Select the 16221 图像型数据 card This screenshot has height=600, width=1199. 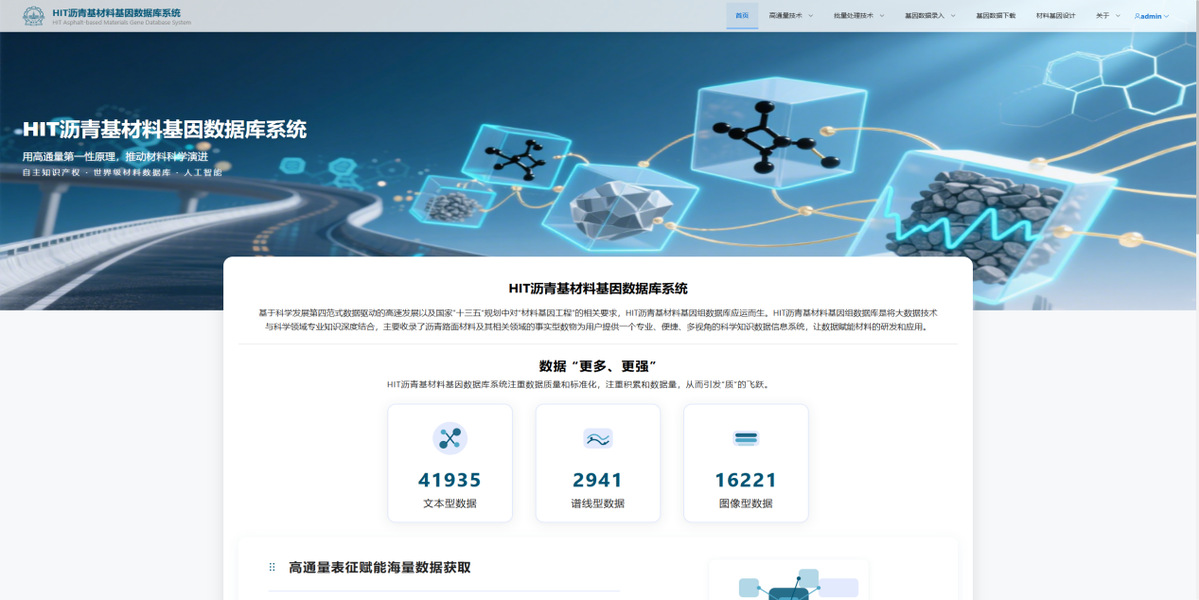coord(746,463)
